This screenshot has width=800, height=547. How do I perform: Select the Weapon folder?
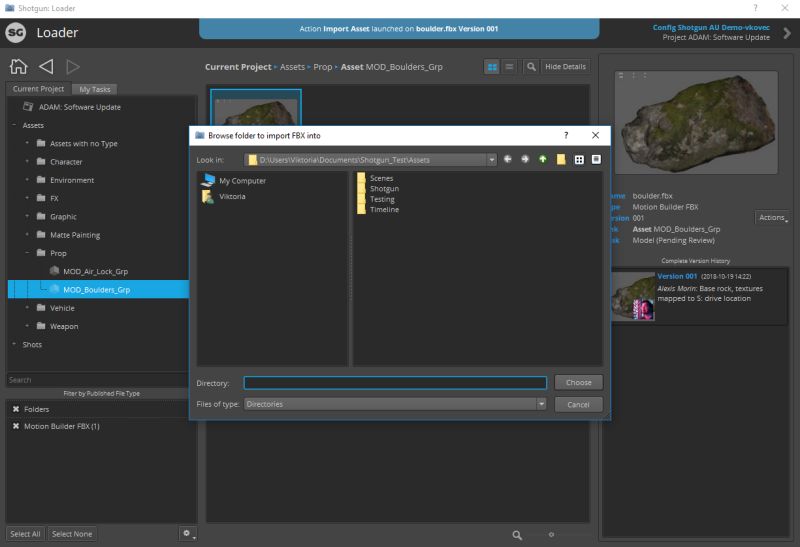coord(64,327)
